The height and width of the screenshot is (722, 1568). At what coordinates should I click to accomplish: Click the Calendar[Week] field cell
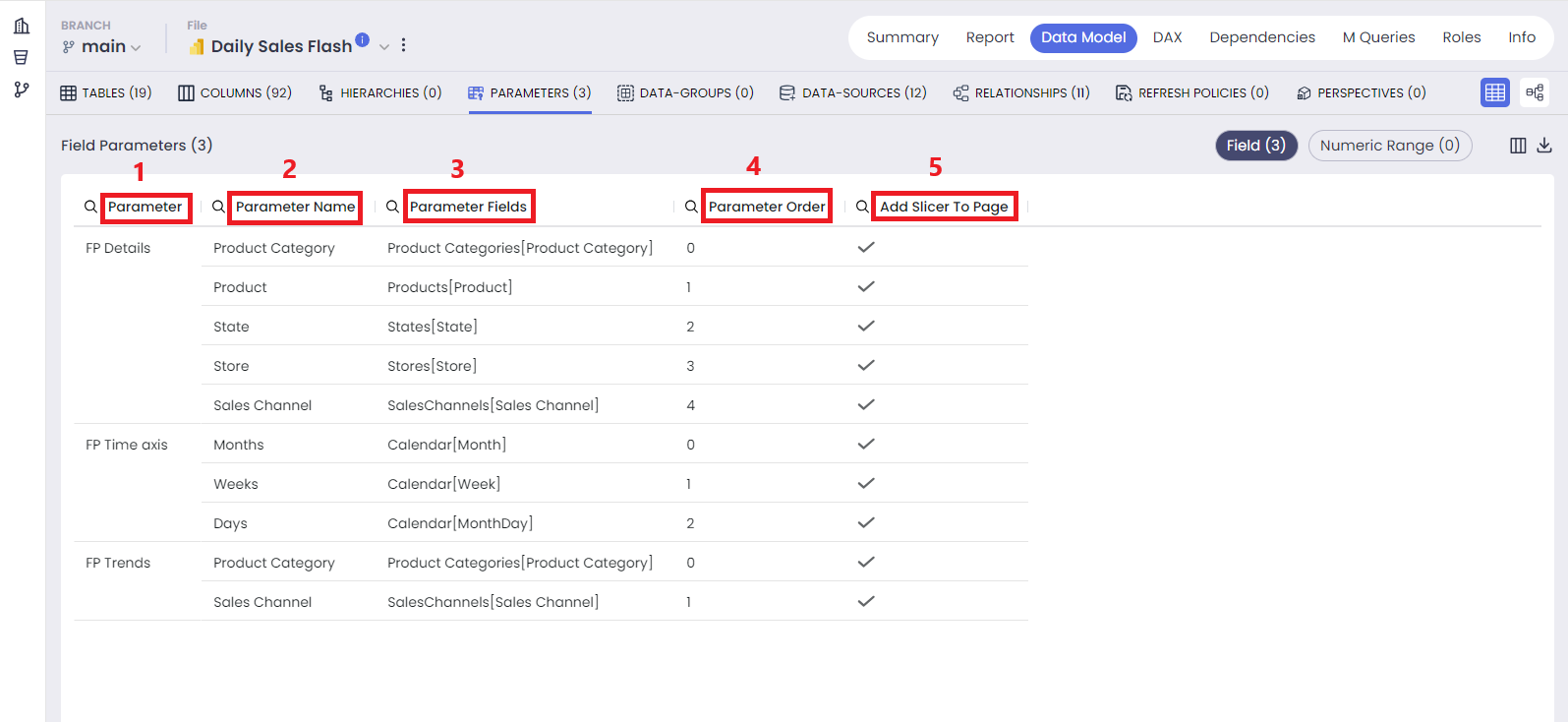pos(444,484)
